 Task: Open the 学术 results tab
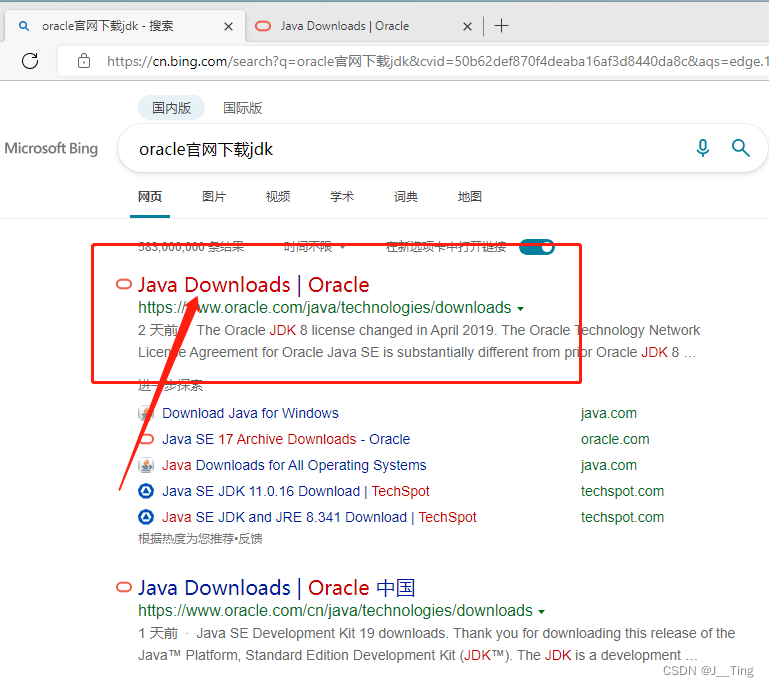(342, 197)
